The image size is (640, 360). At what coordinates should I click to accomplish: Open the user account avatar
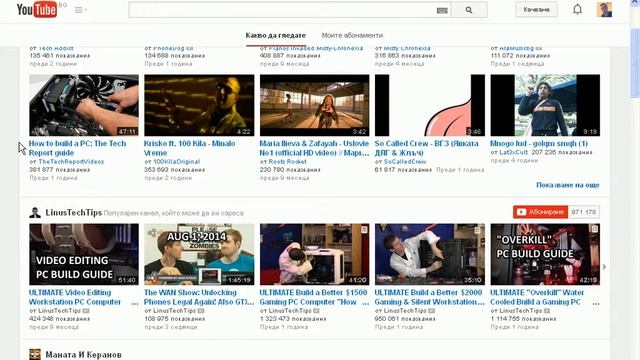click(x=604, y=9)
